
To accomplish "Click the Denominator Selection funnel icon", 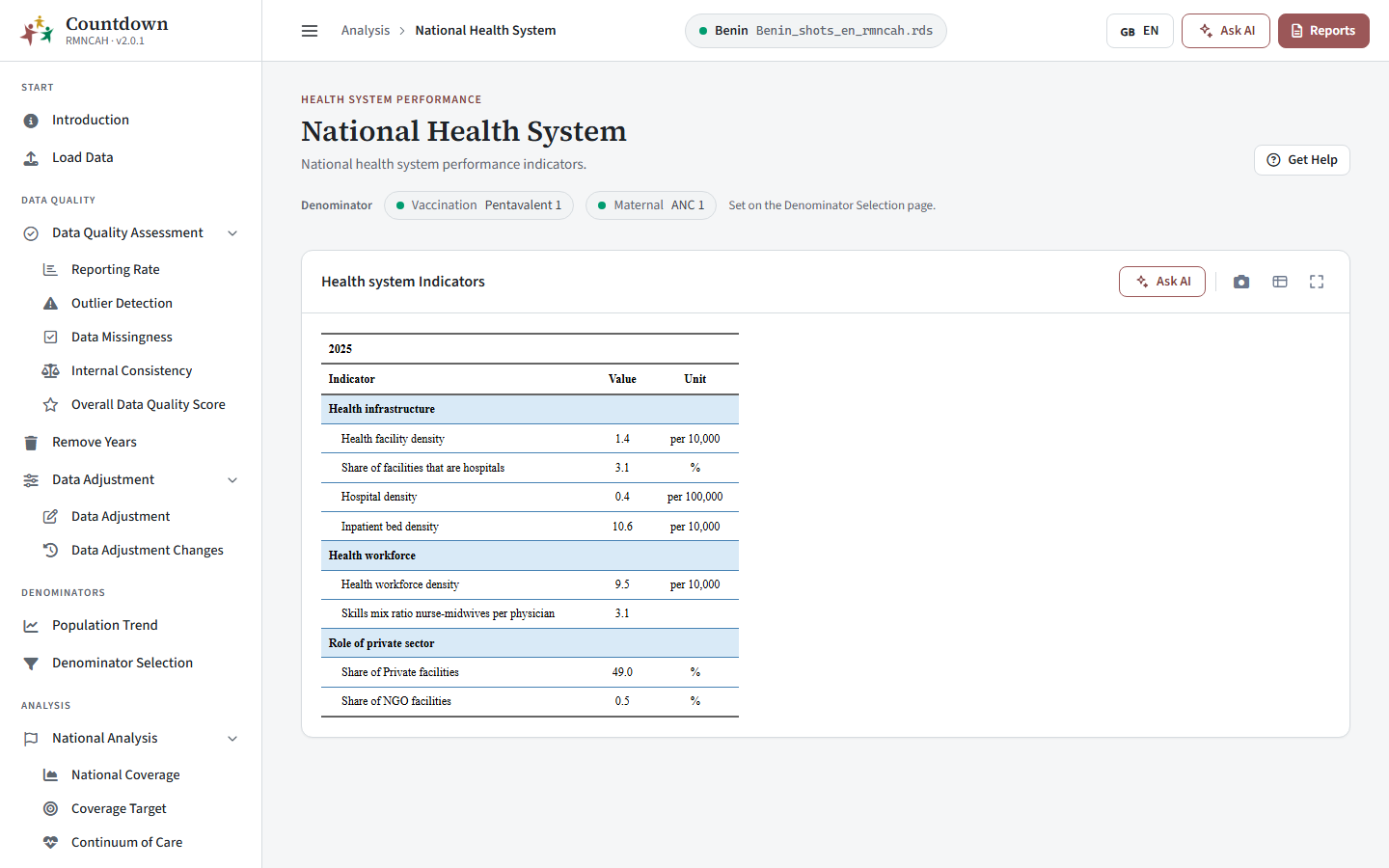I will pyautogui.click(x=31, y=664).
